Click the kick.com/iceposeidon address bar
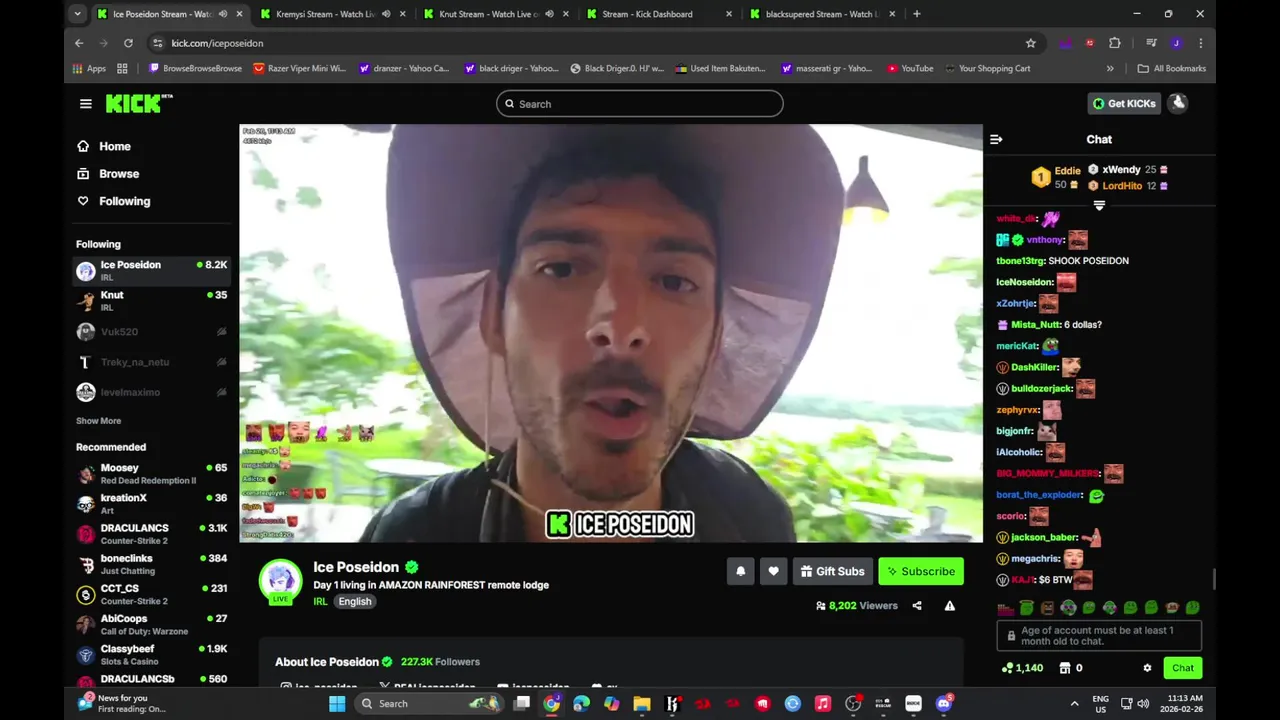Image resolution: width=1280 pixels, height=720 pixels. click(x=595, y=43)
